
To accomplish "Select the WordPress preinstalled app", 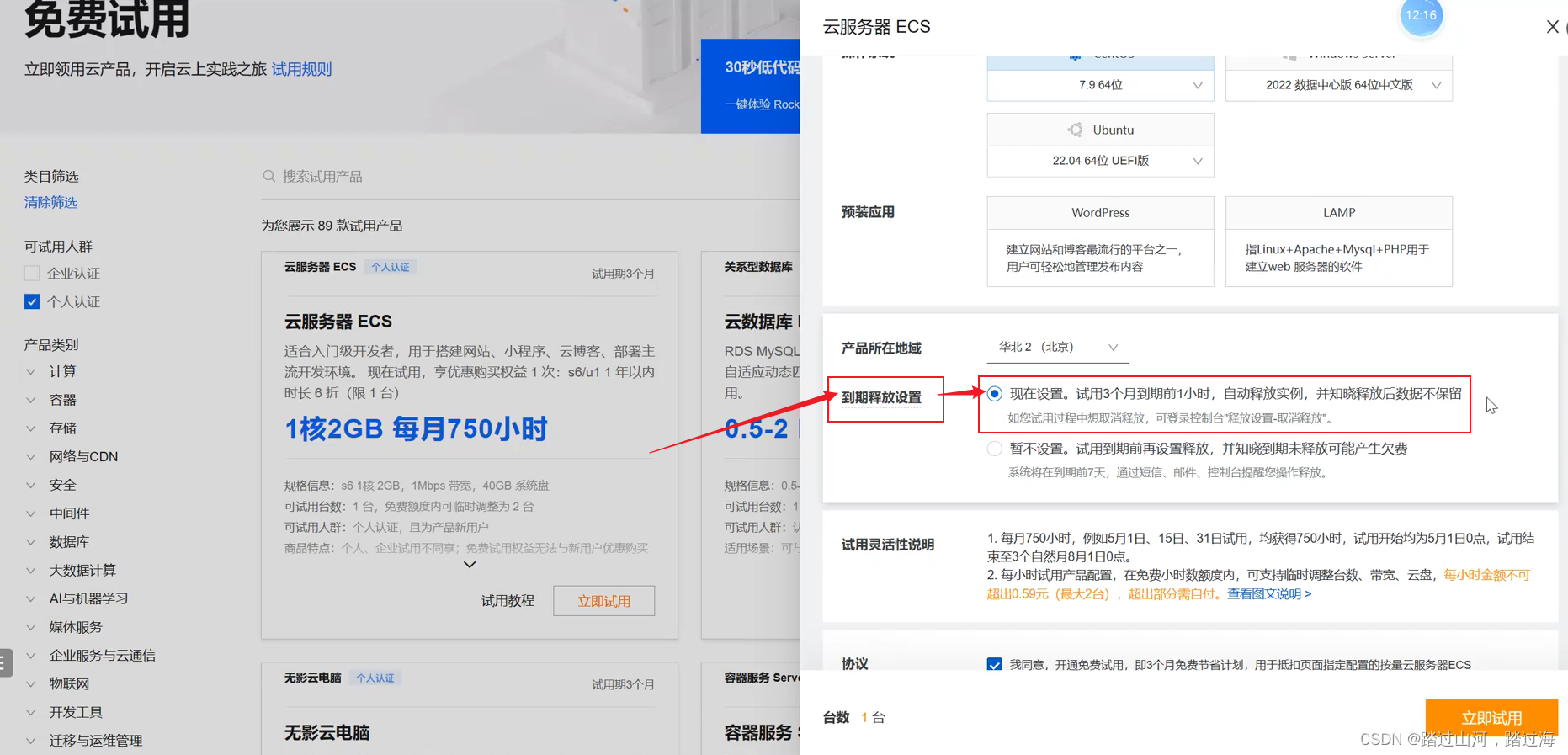I will (x=1100, y=242).
